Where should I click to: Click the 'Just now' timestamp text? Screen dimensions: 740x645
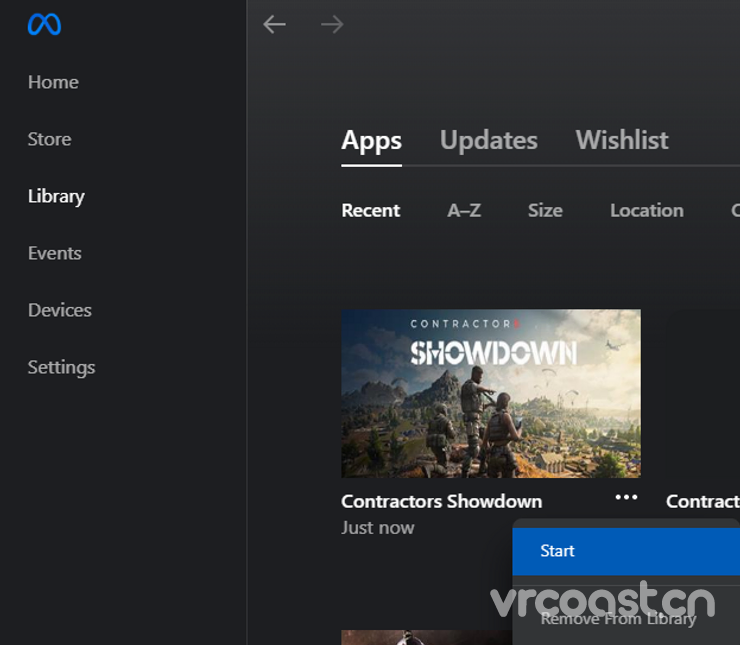(x=378, y=528)
